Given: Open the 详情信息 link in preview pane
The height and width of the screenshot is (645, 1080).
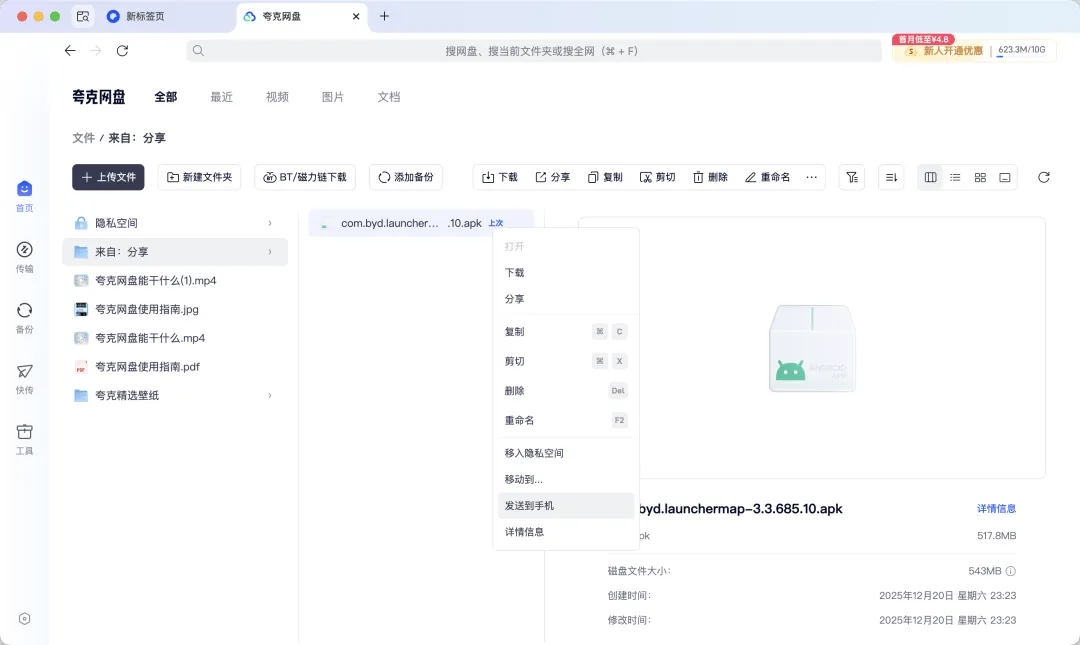Looking at the screenshot, I should click(996, 509).
